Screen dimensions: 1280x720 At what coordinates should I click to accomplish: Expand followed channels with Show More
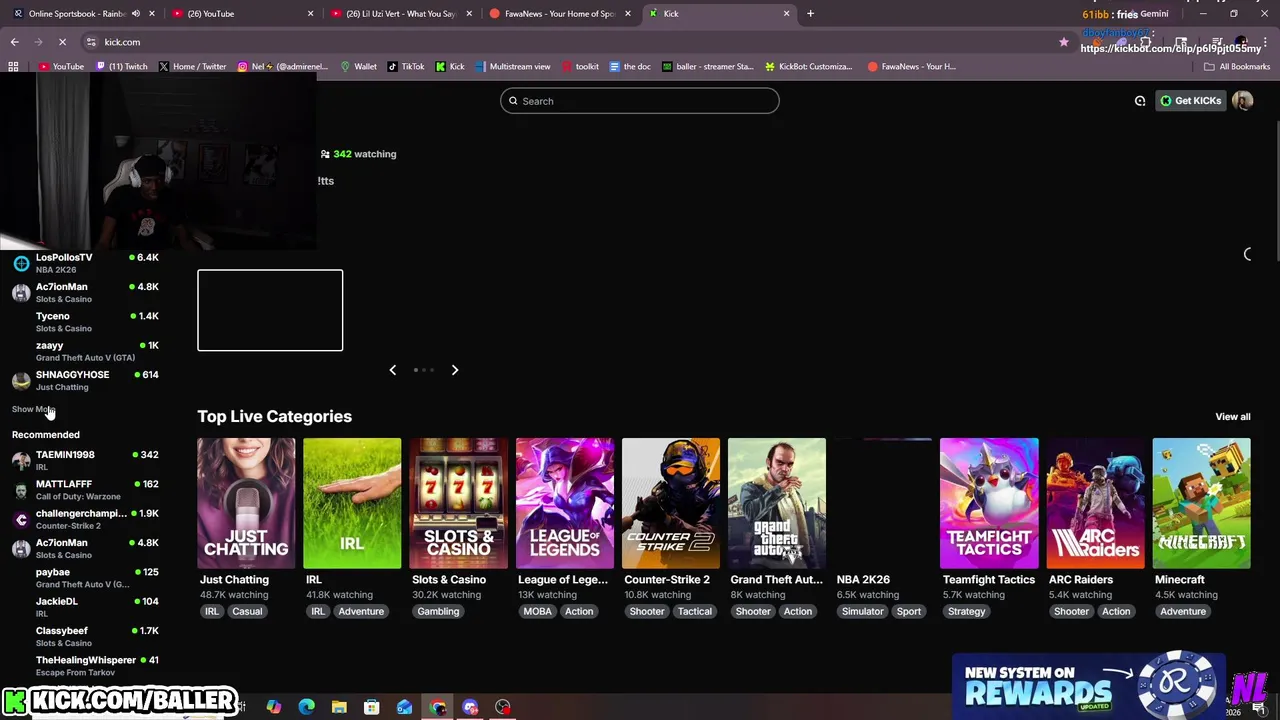tap(33, 409)
